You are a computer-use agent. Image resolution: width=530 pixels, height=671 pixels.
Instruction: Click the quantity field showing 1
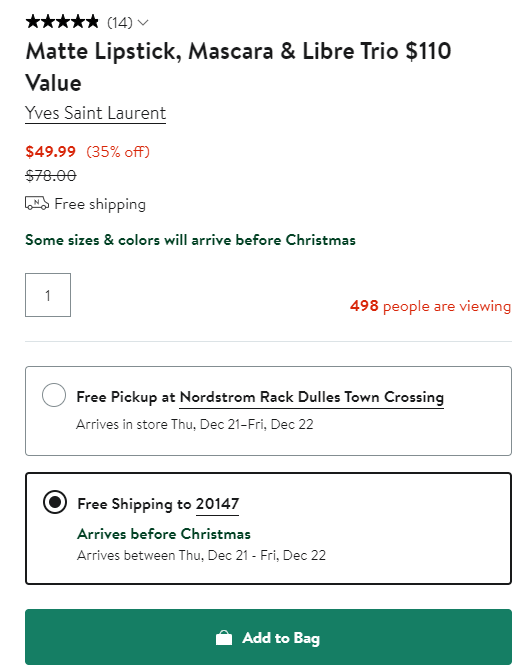click(x=48, y=295)
